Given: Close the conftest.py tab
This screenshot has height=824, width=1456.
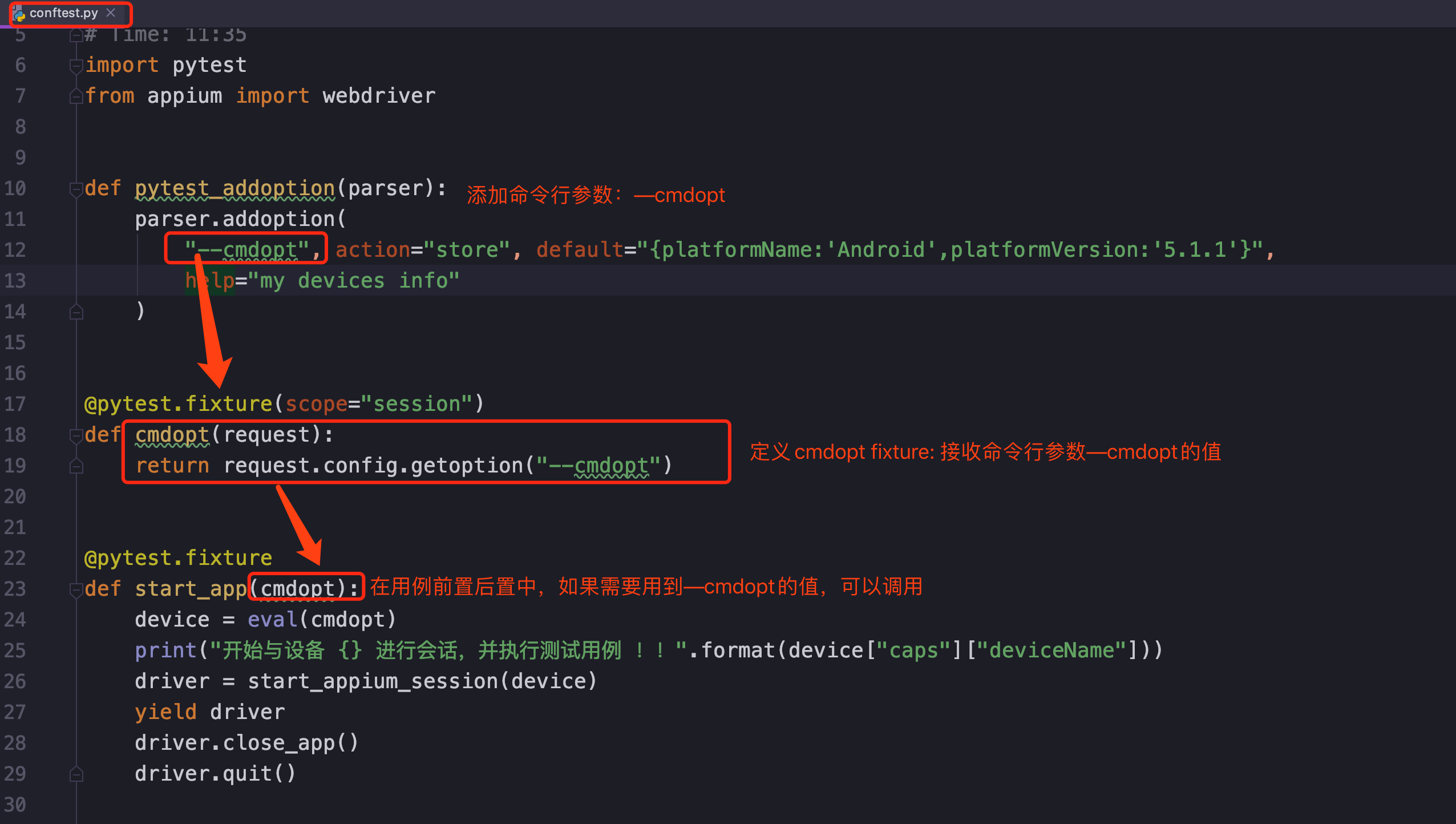Looking at the screenshot, I should [111, 13].
